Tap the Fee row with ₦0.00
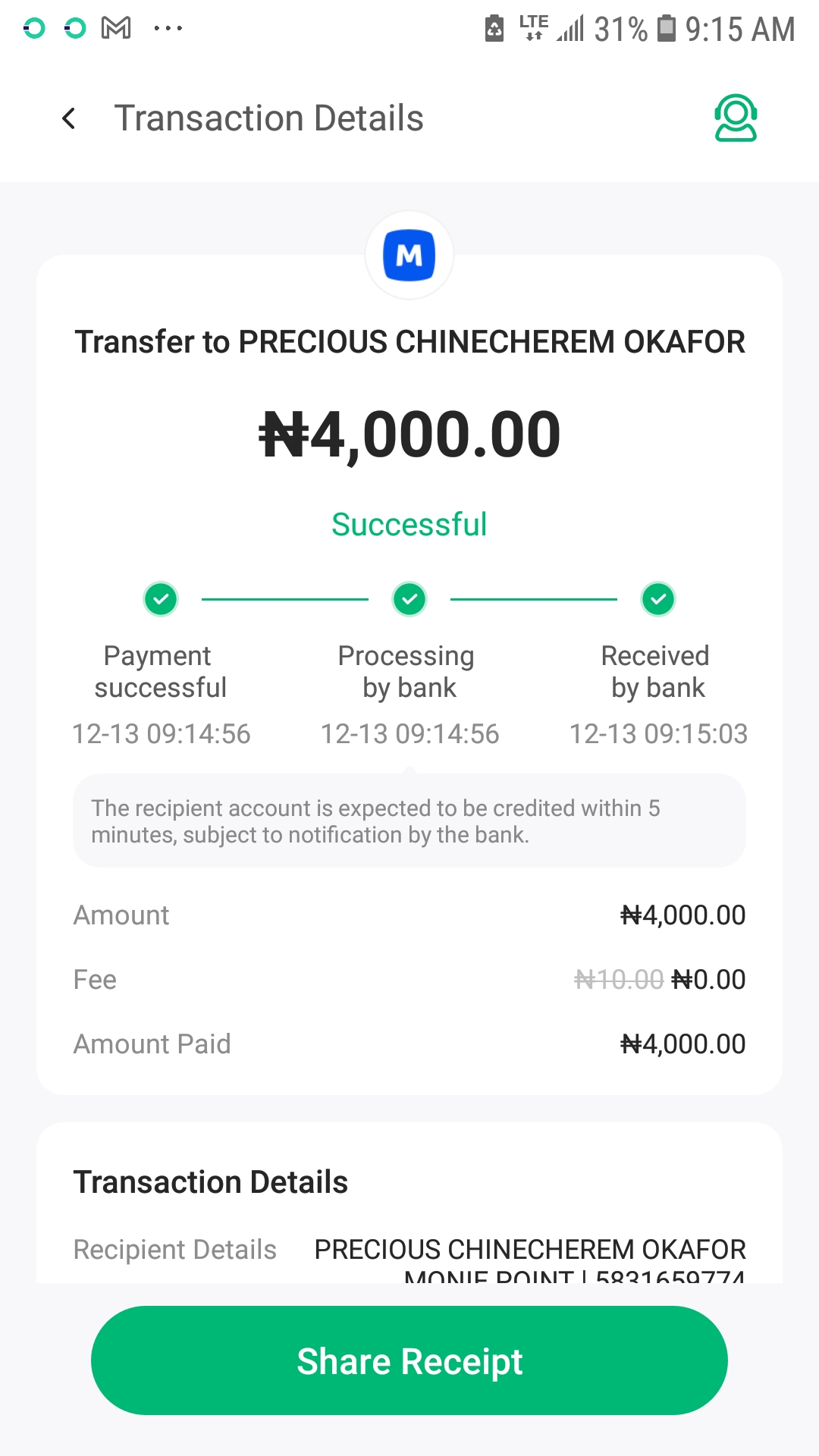Screen dimensions: 819x1456 (x=409, y=980)
